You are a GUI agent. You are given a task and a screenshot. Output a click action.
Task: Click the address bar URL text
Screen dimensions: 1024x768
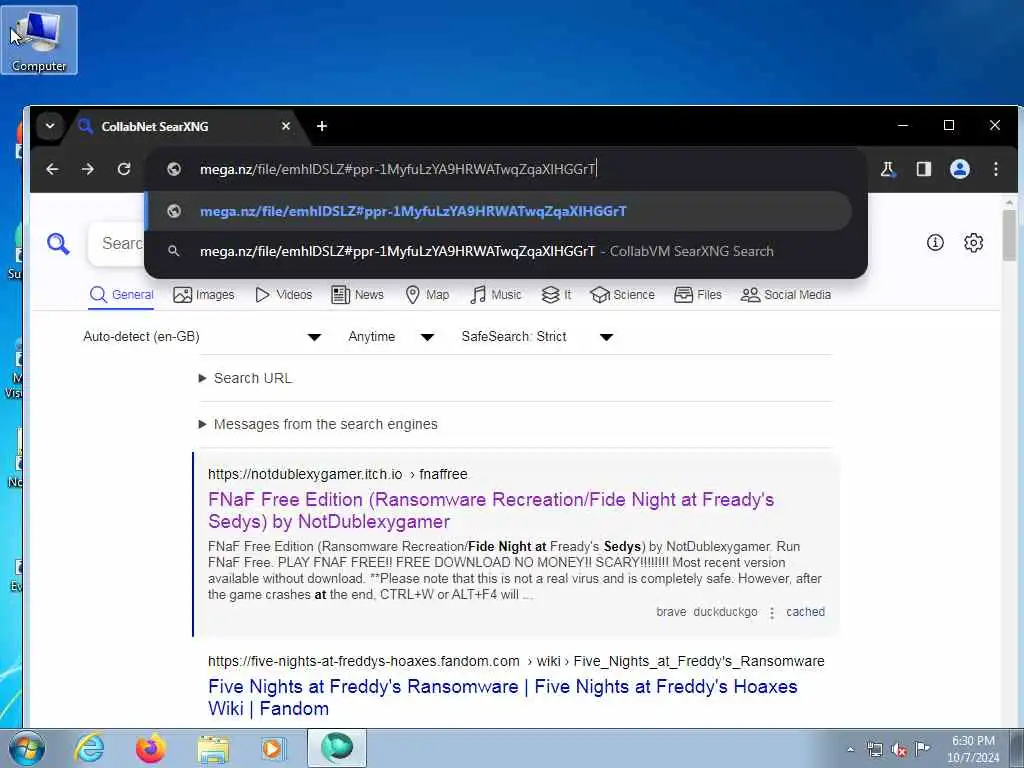tap(398, 169)
